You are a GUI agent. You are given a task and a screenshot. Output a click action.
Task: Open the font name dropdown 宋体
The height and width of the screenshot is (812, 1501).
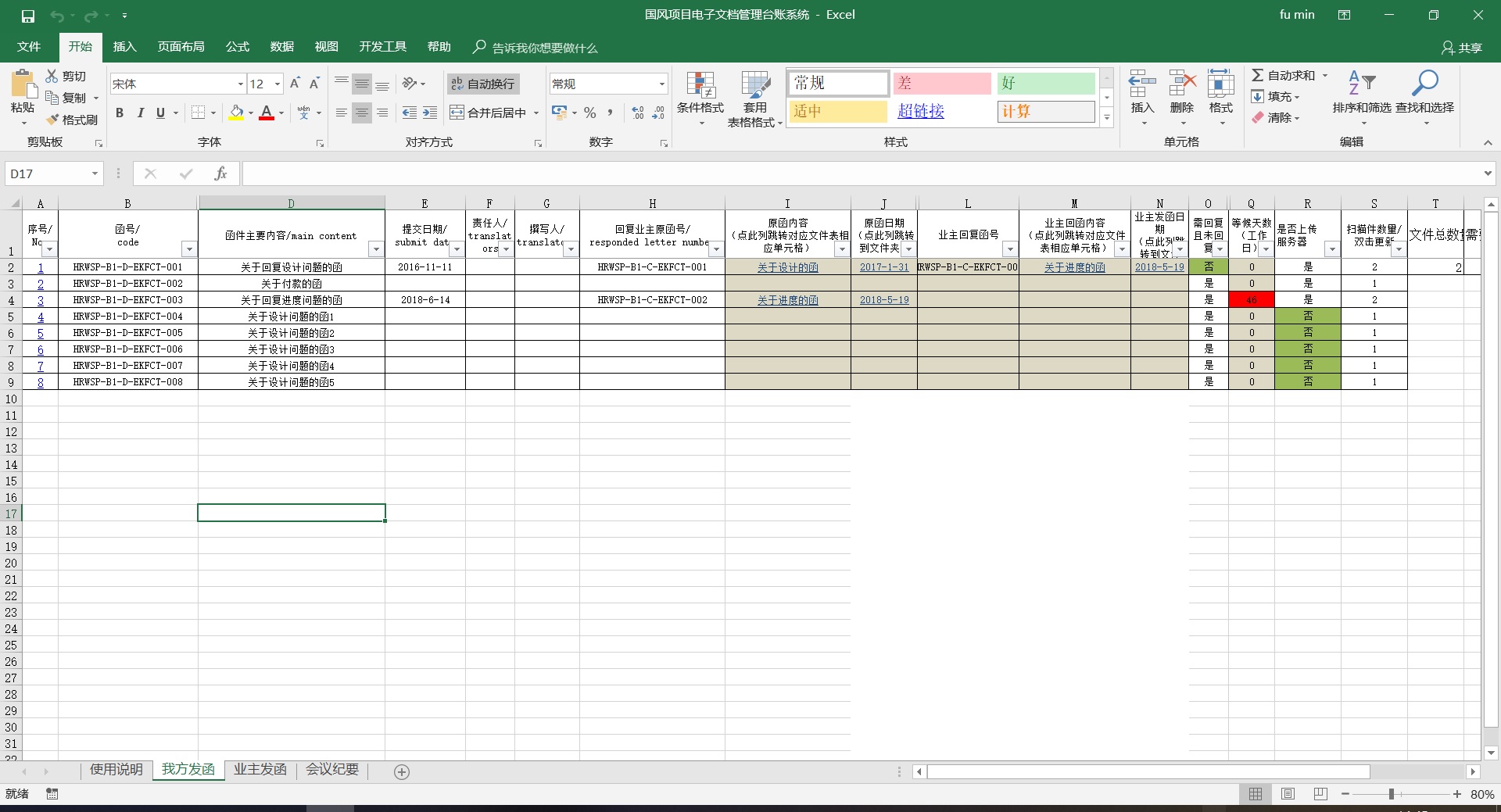pos(241,84)
